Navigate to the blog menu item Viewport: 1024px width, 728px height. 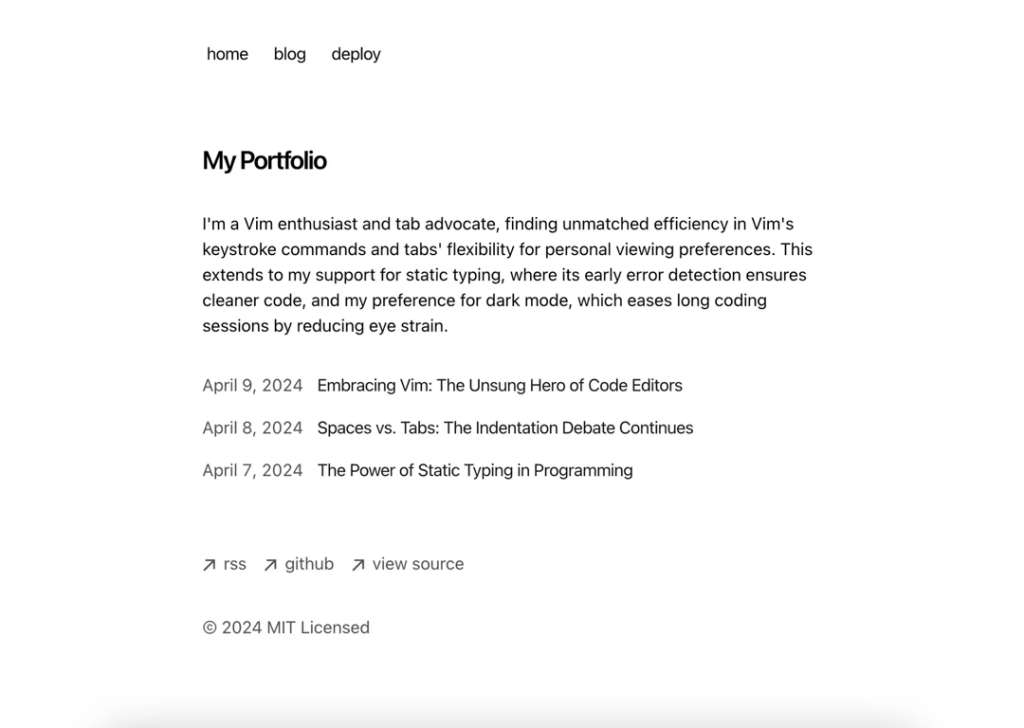pos(289,54)
